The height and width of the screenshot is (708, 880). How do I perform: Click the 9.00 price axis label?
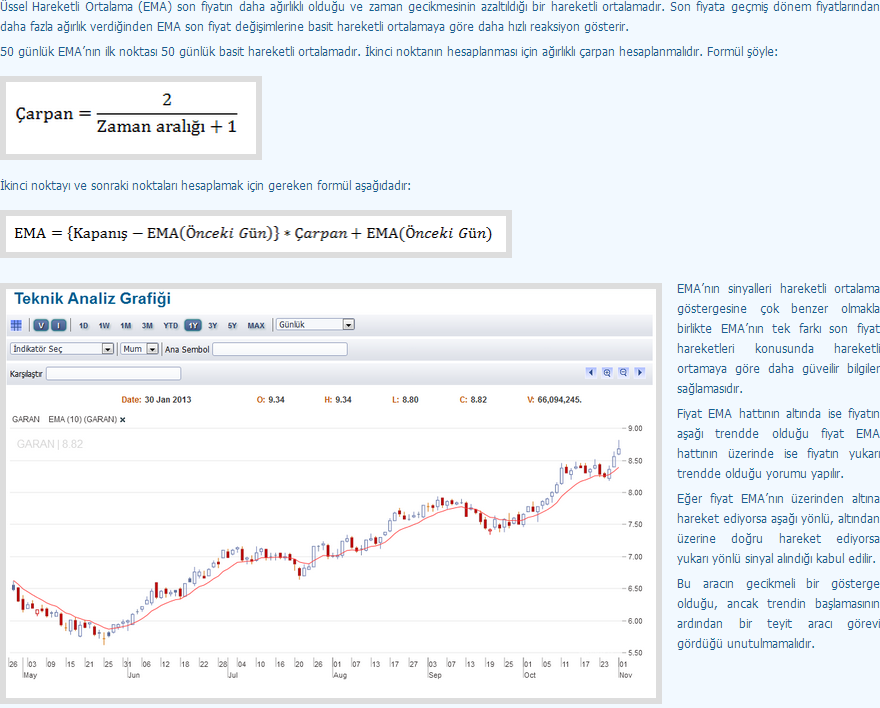[635, 429]
